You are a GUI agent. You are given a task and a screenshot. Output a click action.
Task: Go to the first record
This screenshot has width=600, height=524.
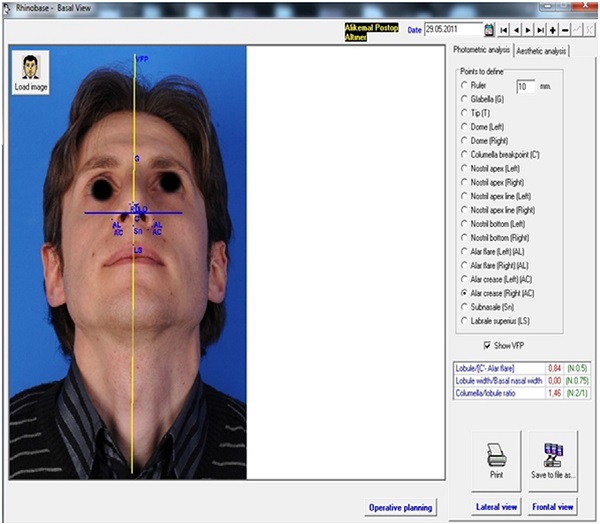tap(504, 31)
